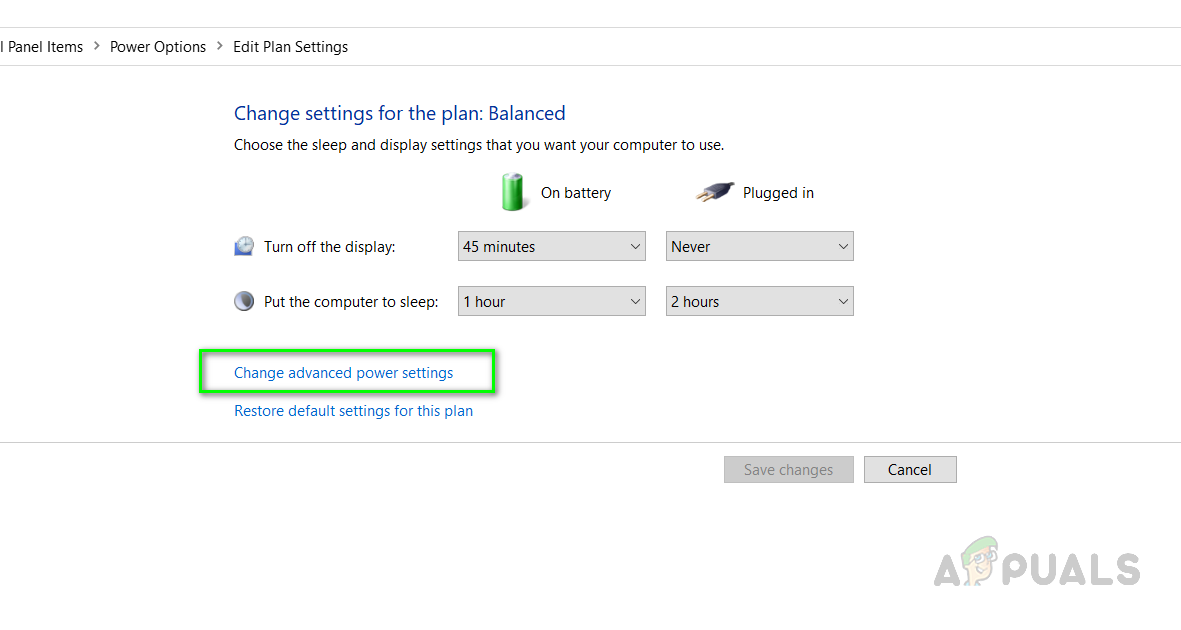Screen dimensions: 1181x630
Task: Click the moon icon beside sleep setting
Action: (244, 301)
